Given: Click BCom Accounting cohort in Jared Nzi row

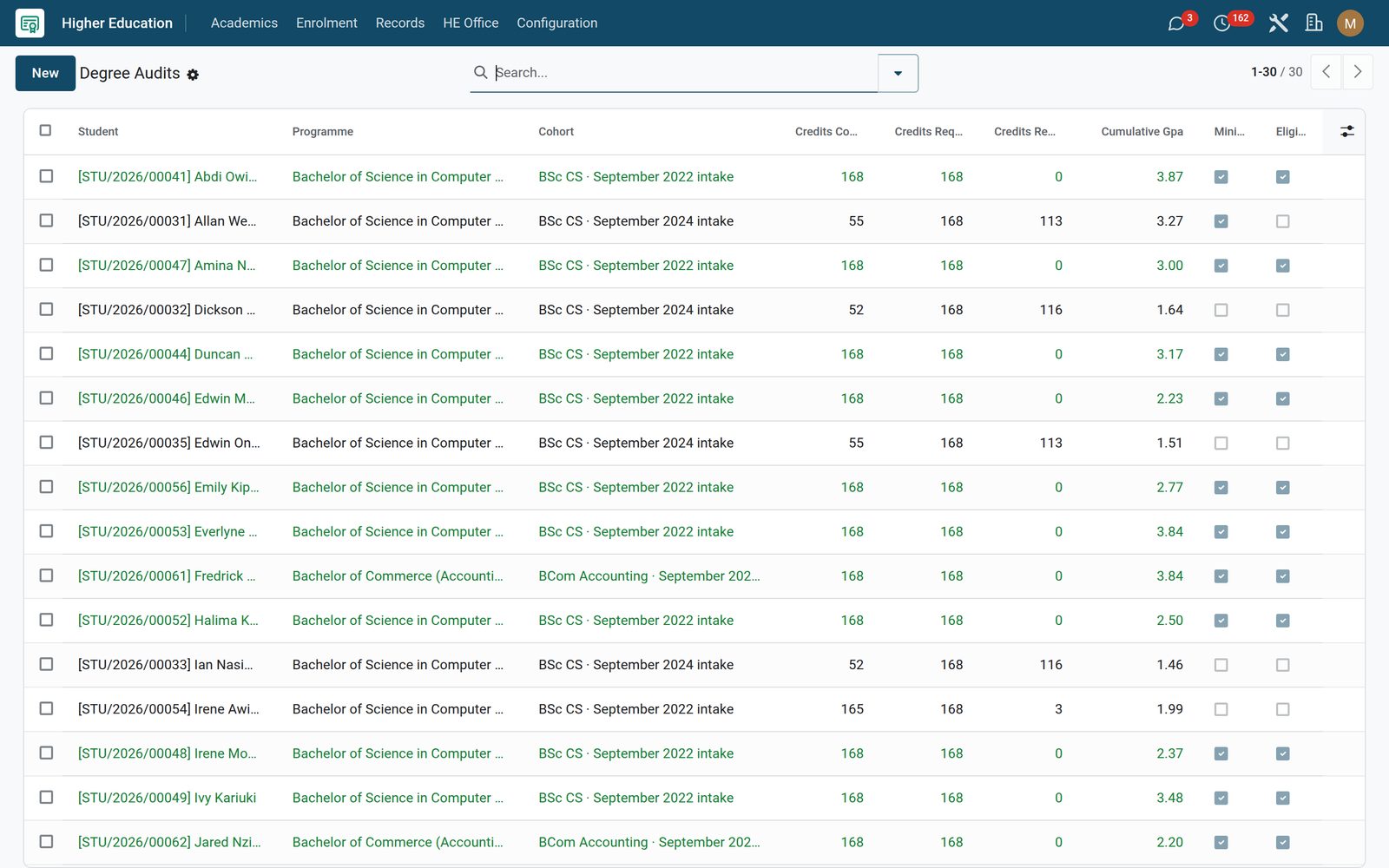Looking at the screenshot, I should pos(648,843).
